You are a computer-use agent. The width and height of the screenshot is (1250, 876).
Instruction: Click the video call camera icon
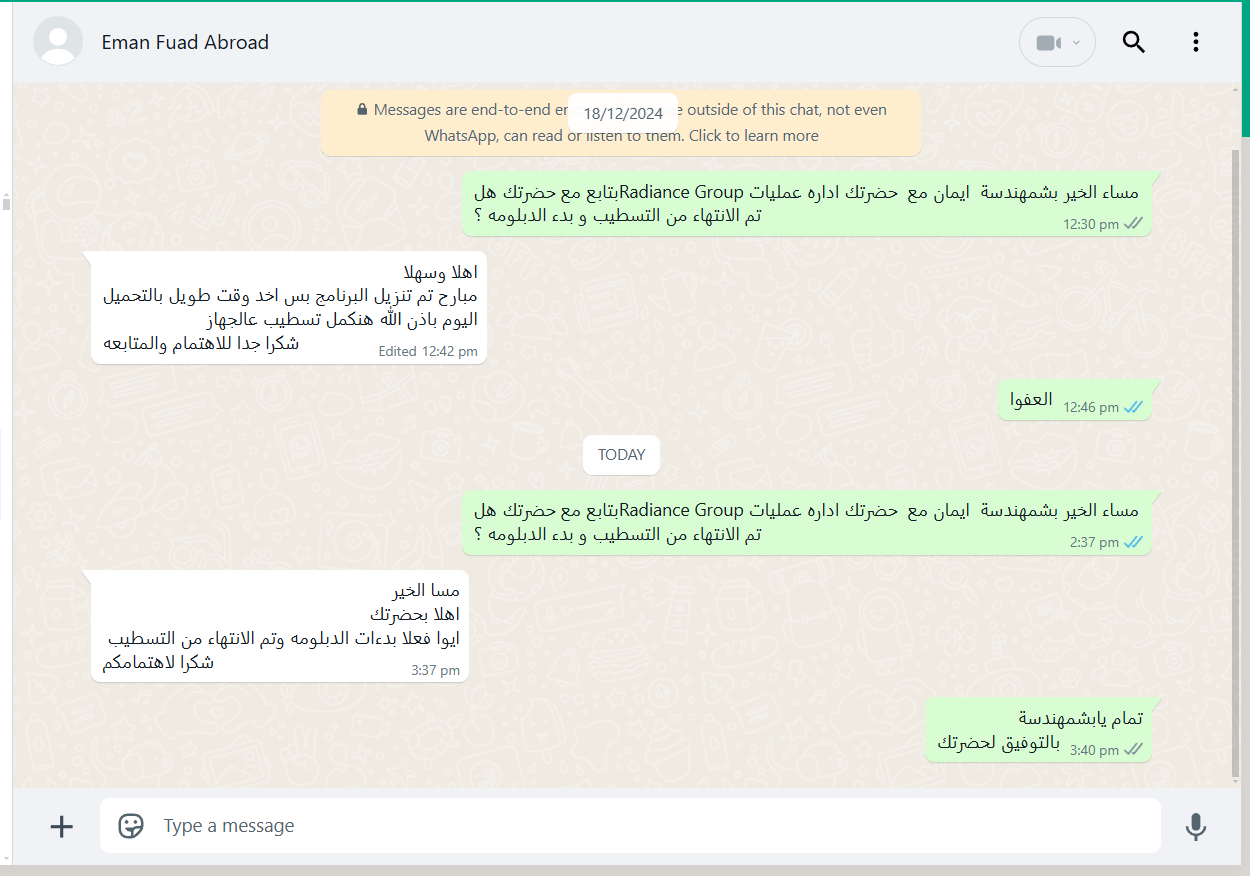1047,43
